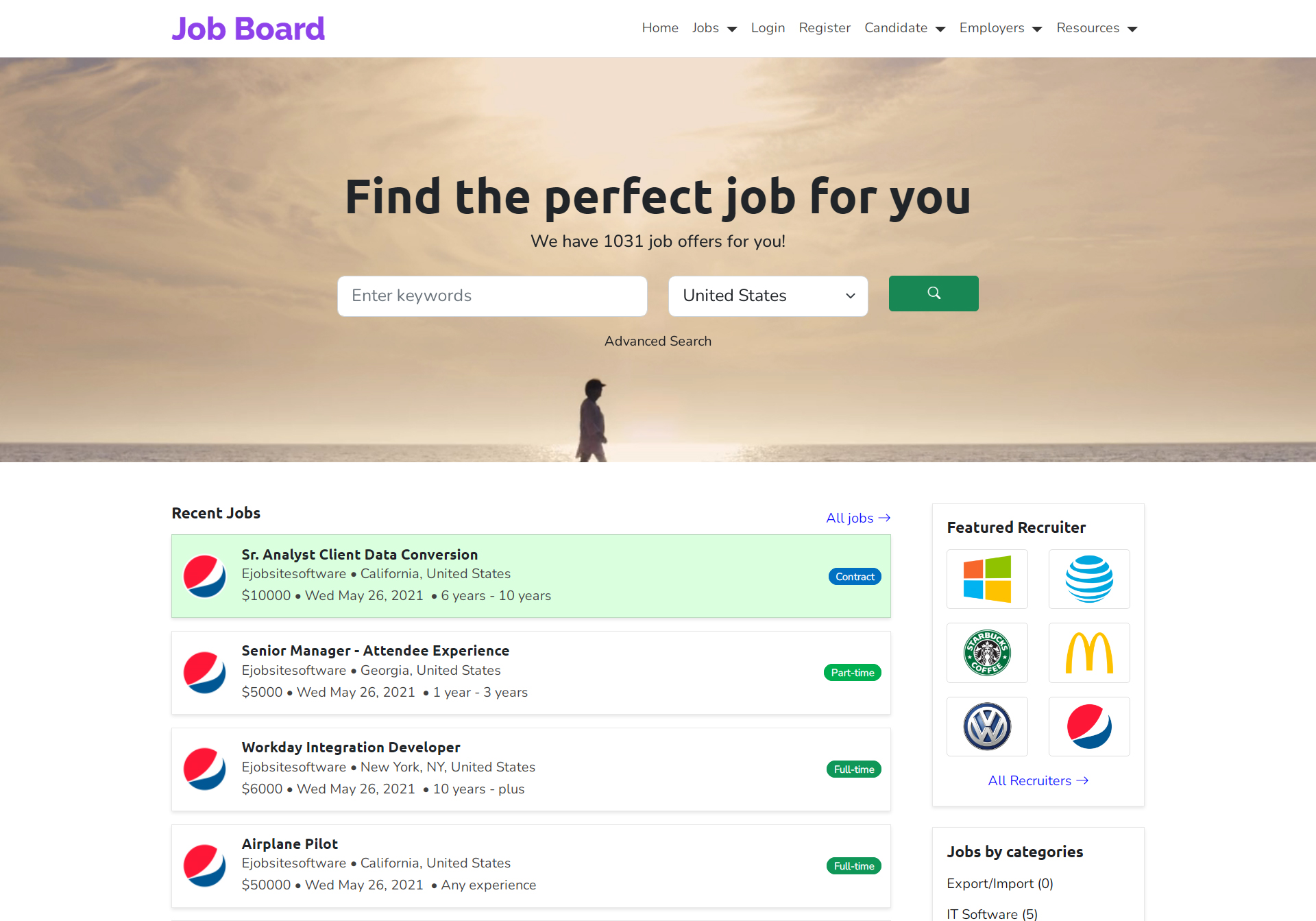Click the Job Board site logo

248,28
